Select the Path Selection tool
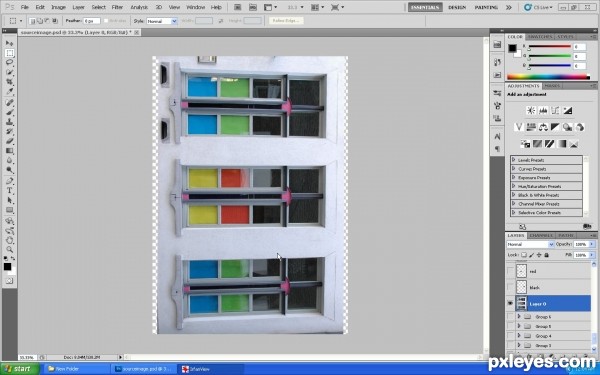 (10, 200)
